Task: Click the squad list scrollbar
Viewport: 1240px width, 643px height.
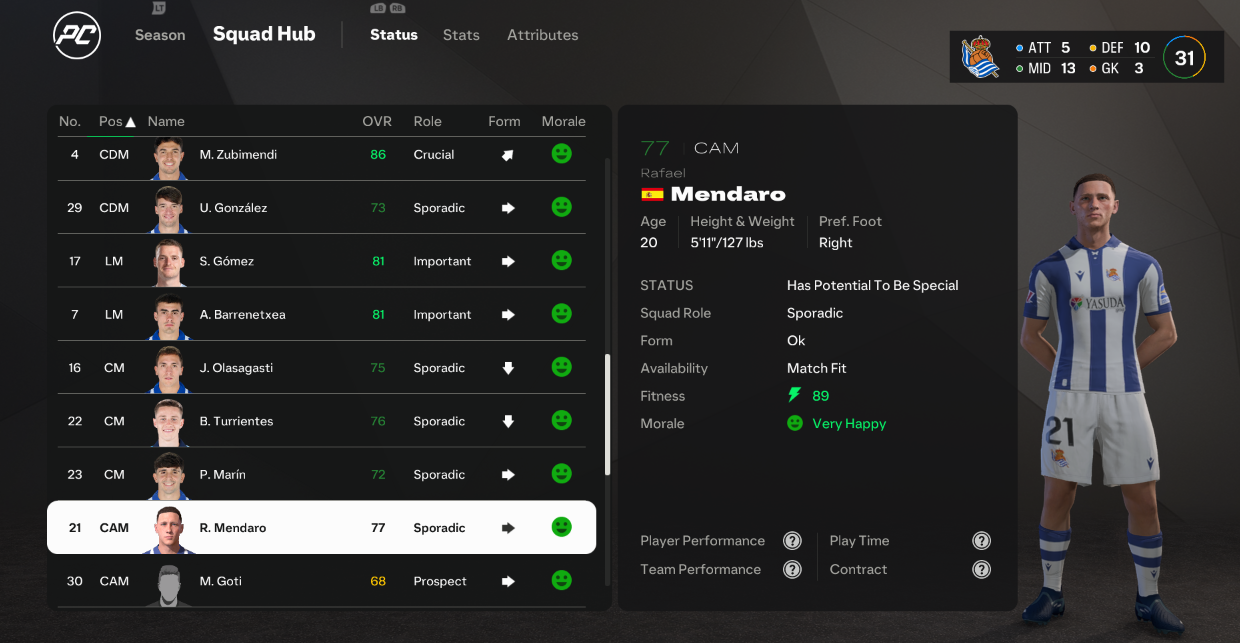Action: pyautogui.click(x=606, y=414)
